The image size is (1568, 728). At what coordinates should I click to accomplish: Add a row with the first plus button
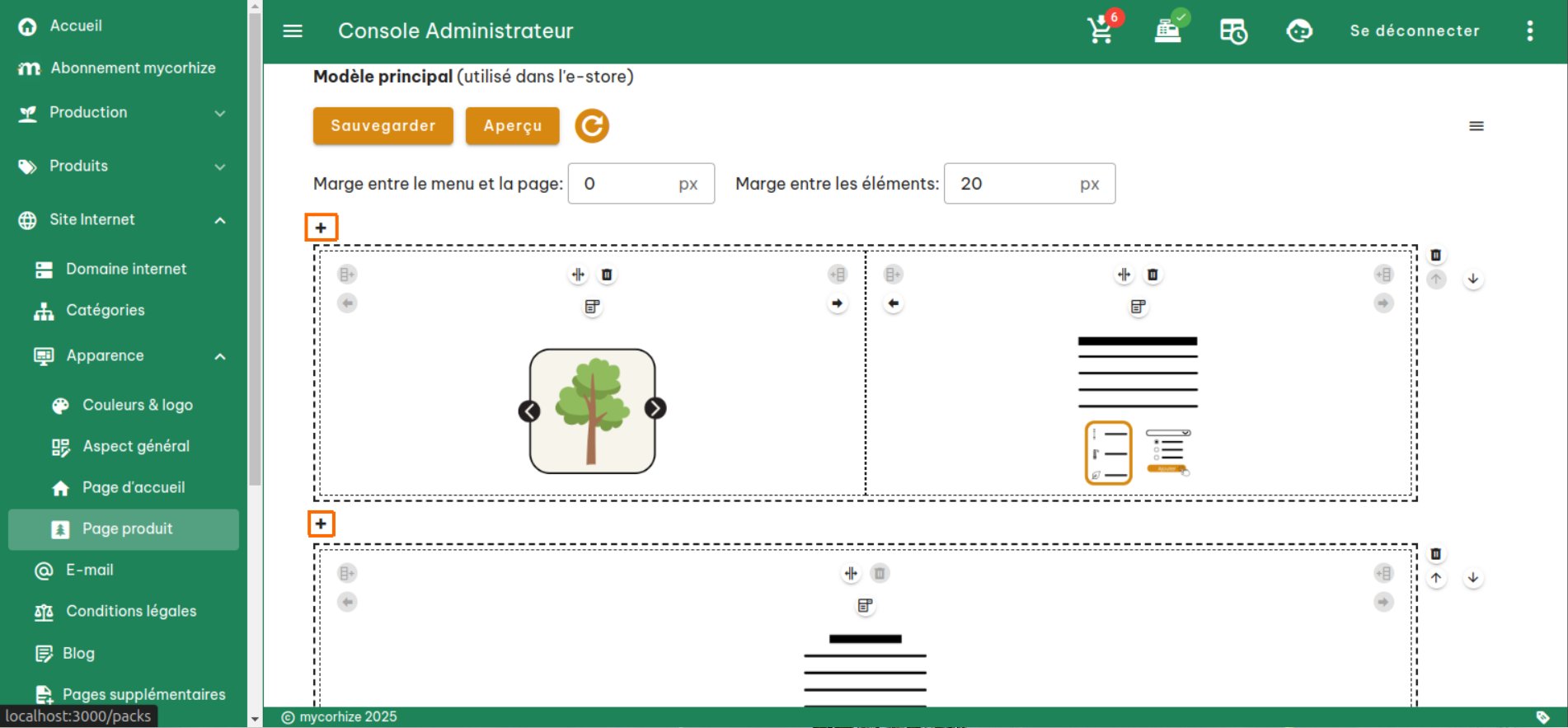[322, 228]
